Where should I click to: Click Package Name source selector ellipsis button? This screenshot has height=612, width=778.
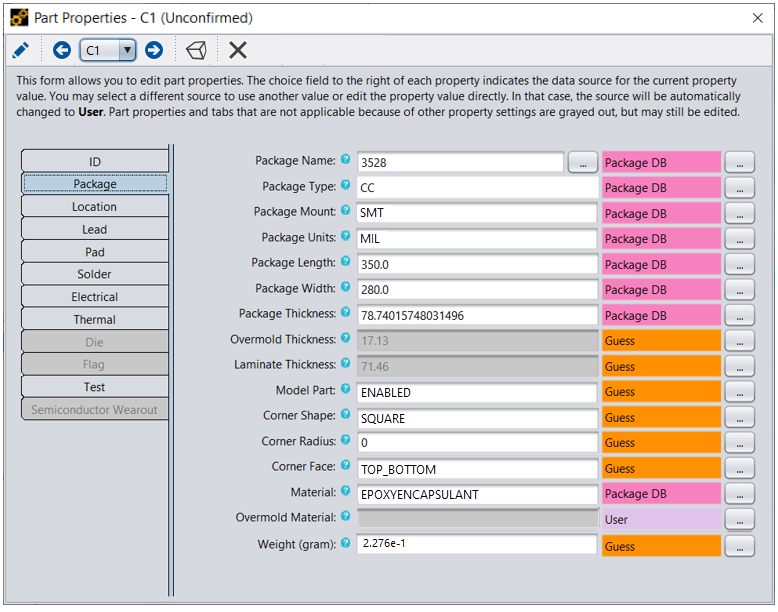click(x=739, y=162)
